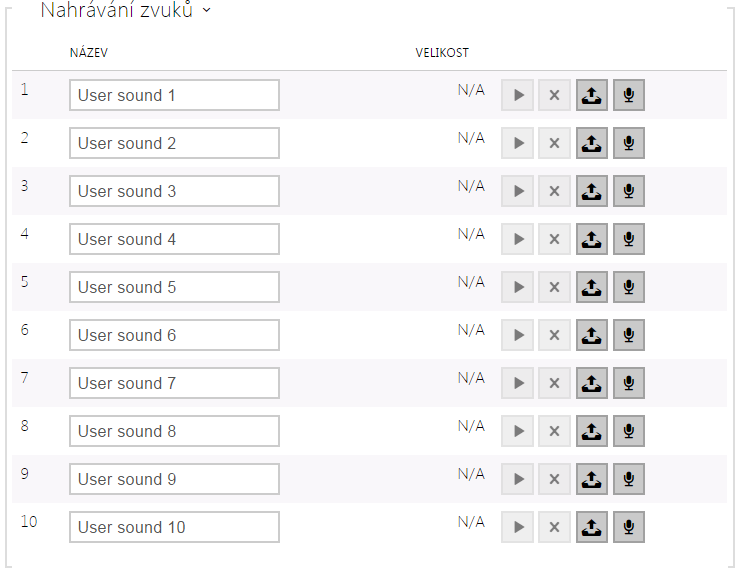Upload a file for User sound 7
Viewport: 743px width, 574px height.
592,383
